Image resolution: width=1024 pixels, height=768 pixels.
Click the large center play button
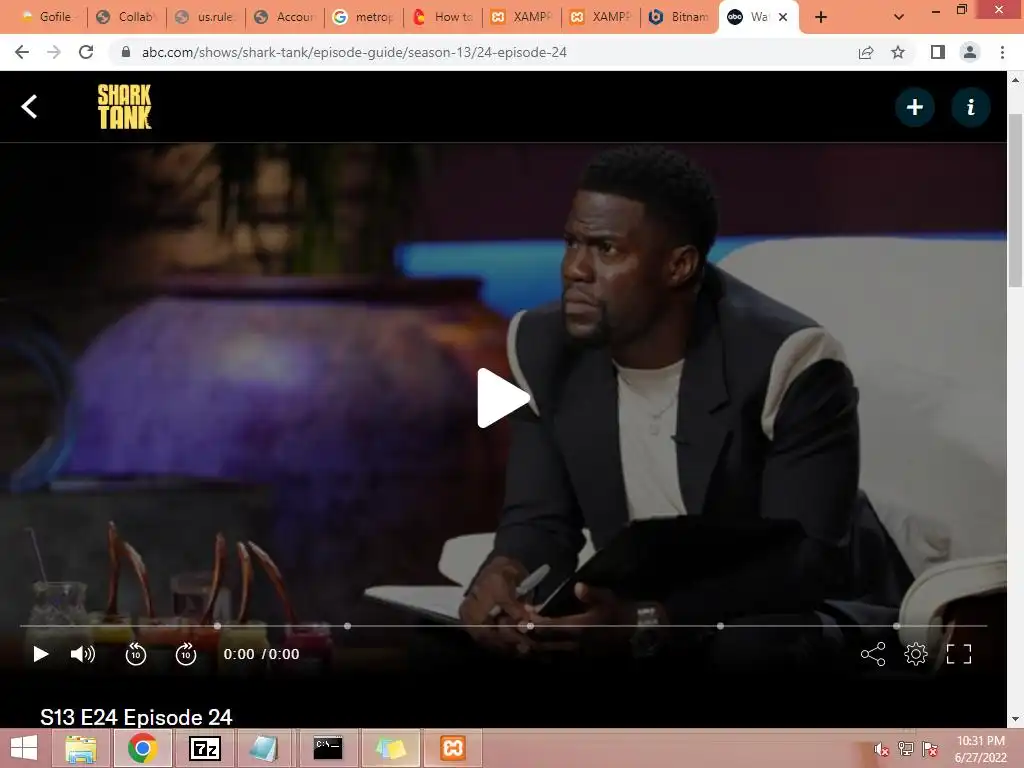tap(503, 398)
